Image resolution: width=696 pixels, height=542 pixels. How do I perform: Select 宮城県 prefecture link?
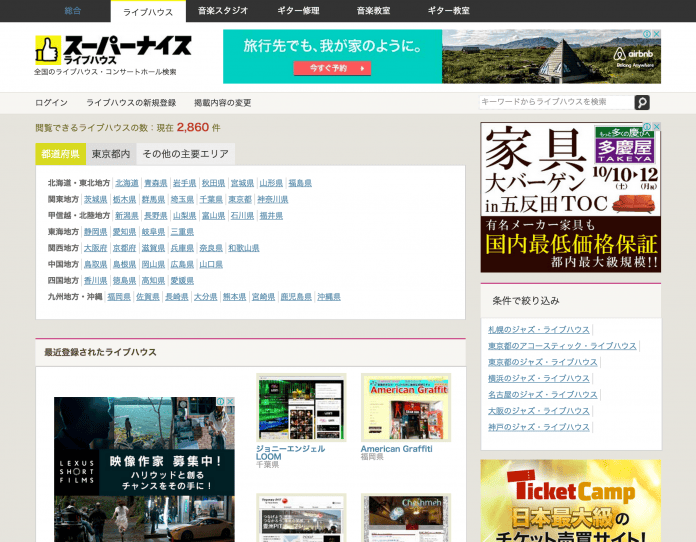click(x=242, y=183)
